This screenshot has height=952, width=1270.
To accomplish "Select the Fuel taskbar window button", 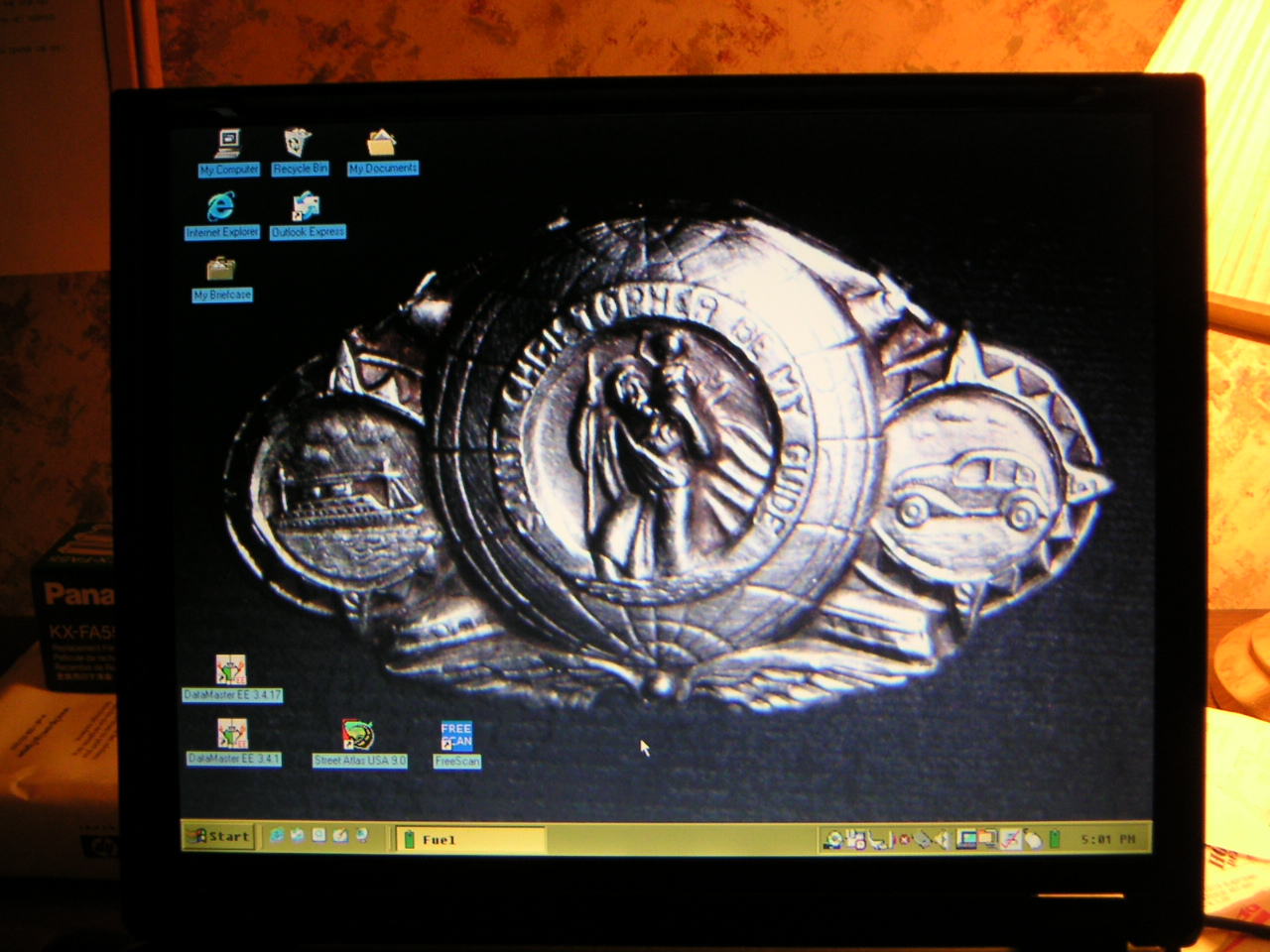I will (470, 840).
